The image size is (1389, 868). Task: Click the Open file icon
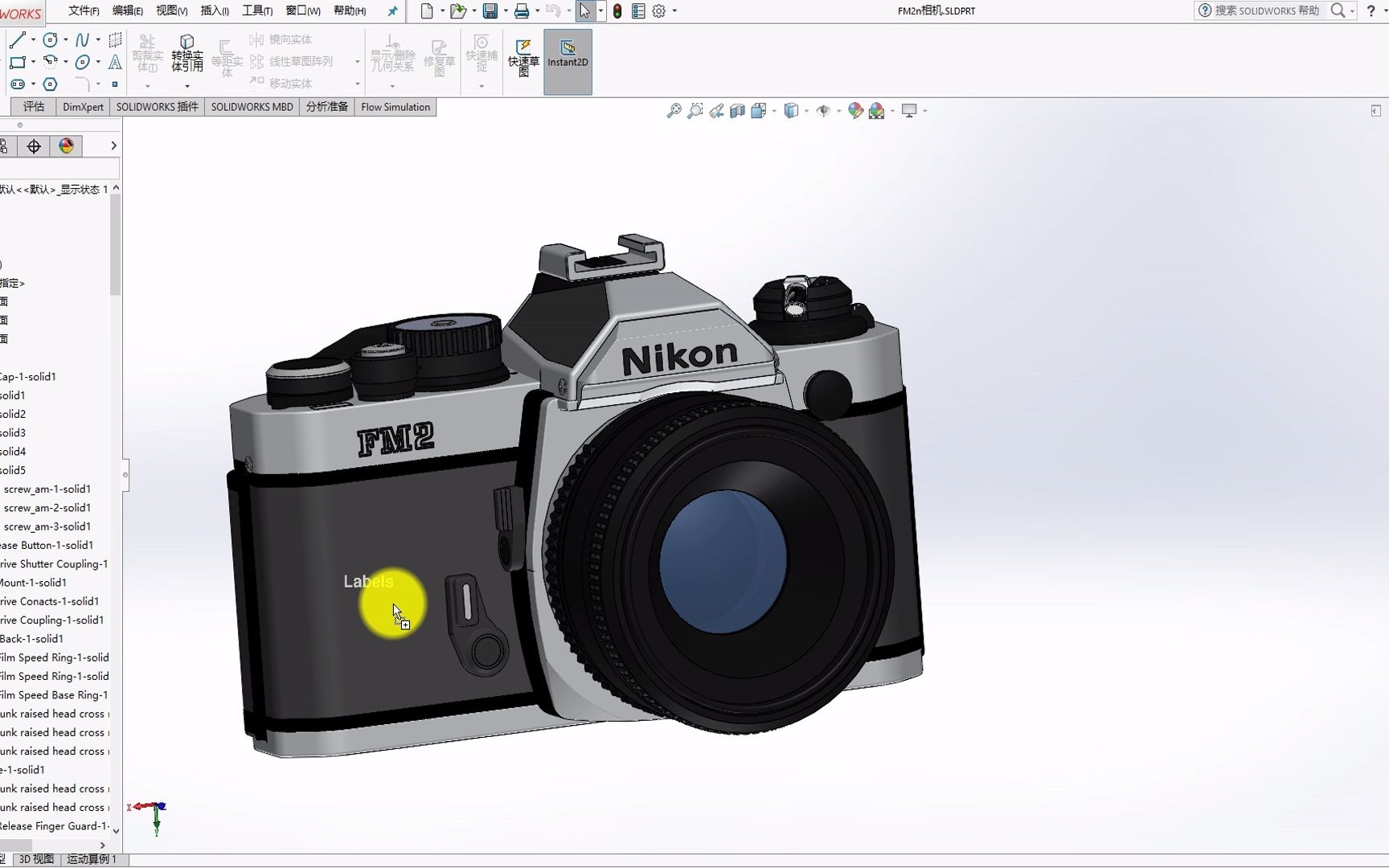pos(457,11)
